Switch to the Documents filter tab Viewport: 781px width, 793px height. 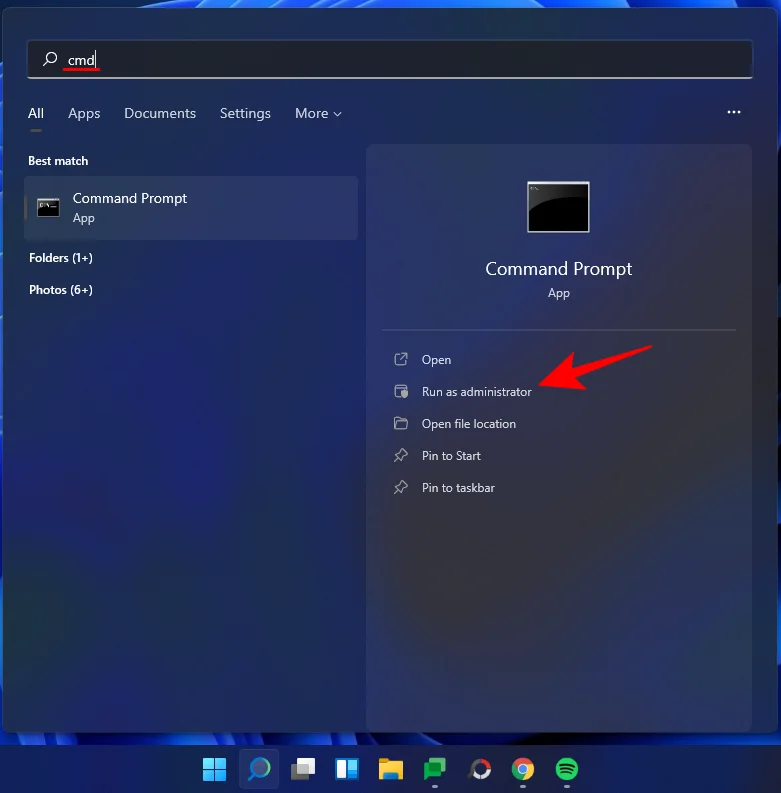[x=160, y=113]
